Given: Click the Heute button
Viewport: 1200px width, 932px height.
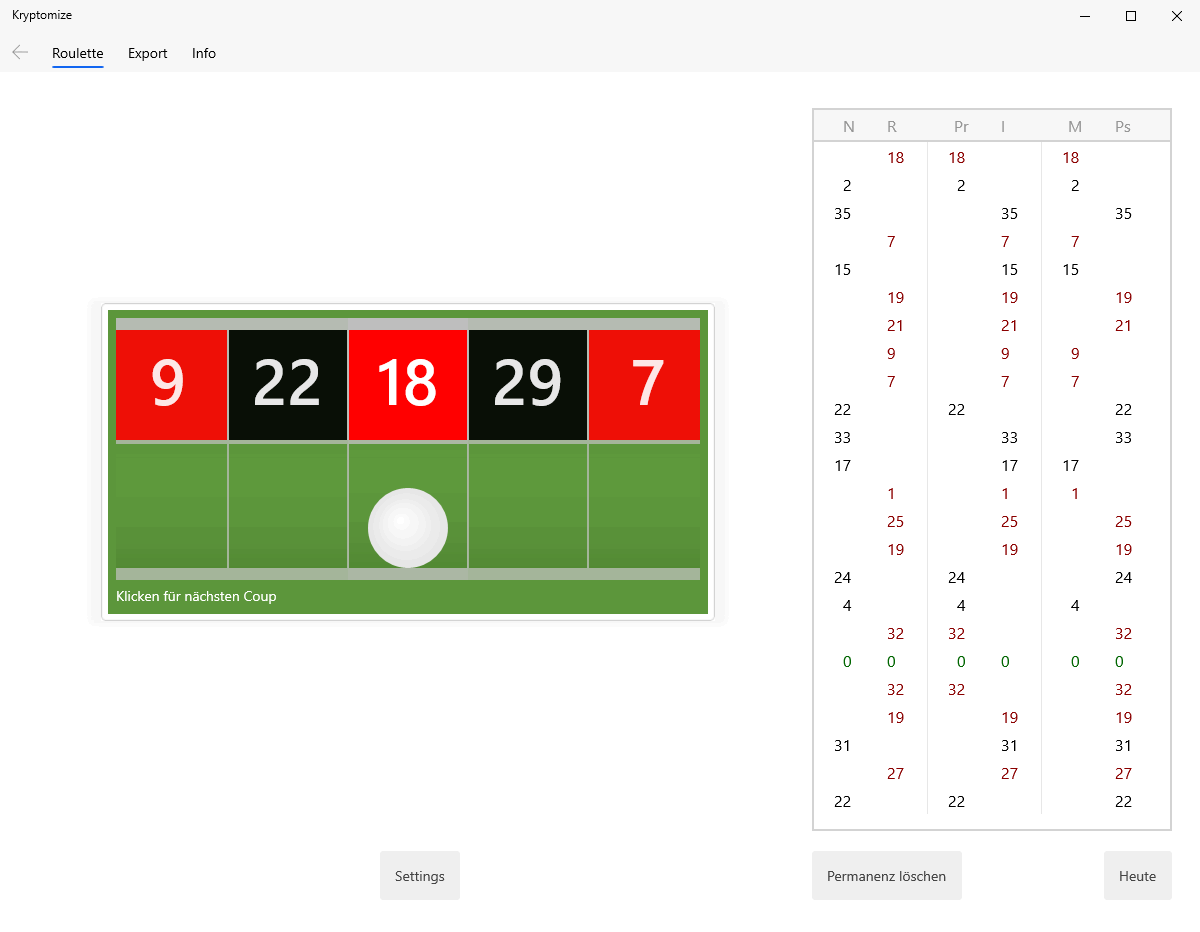Looking at the screenshot, I should pyautogui.click(x=1138, y=876).
